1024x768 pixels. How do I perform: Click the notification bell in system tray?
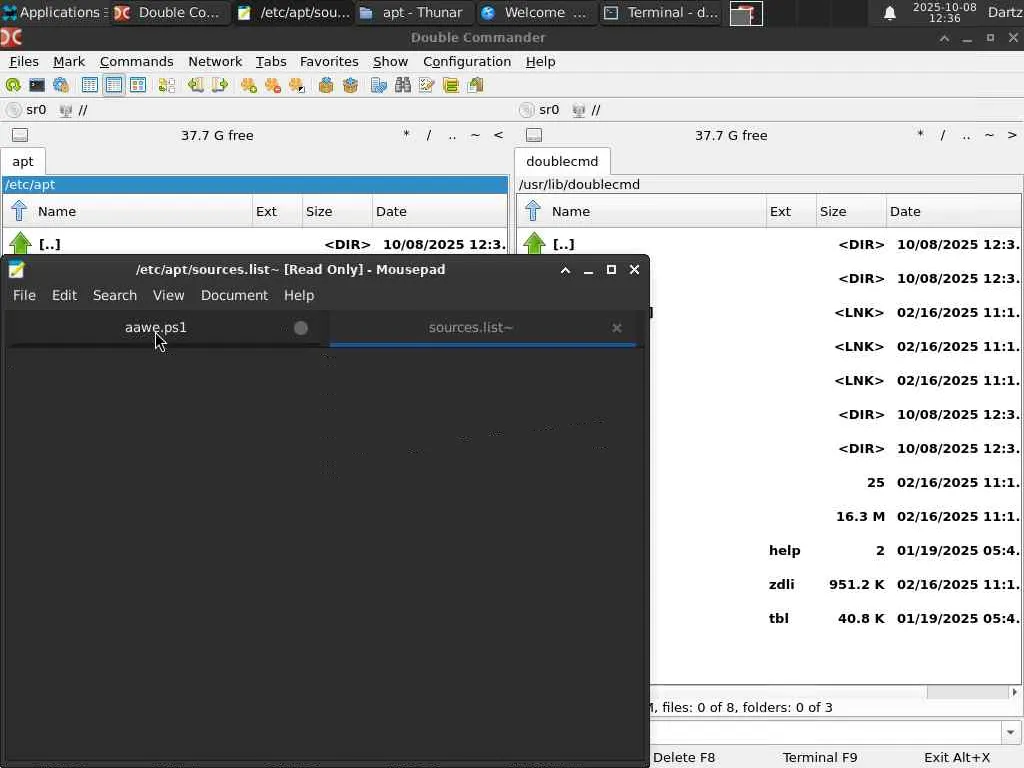tap(889, 13)
